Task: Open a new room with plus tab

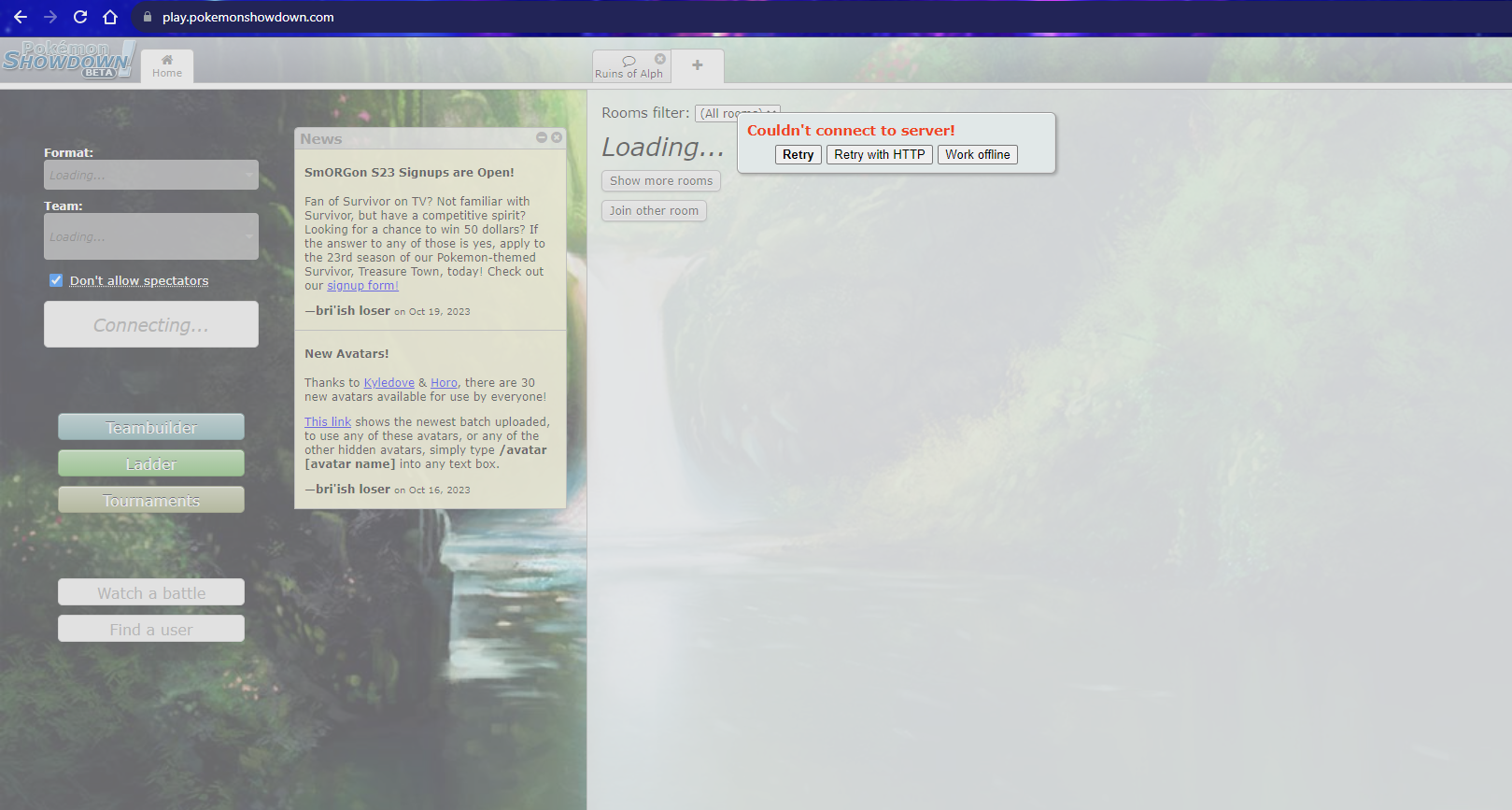Action: click(x=698, y=65)
